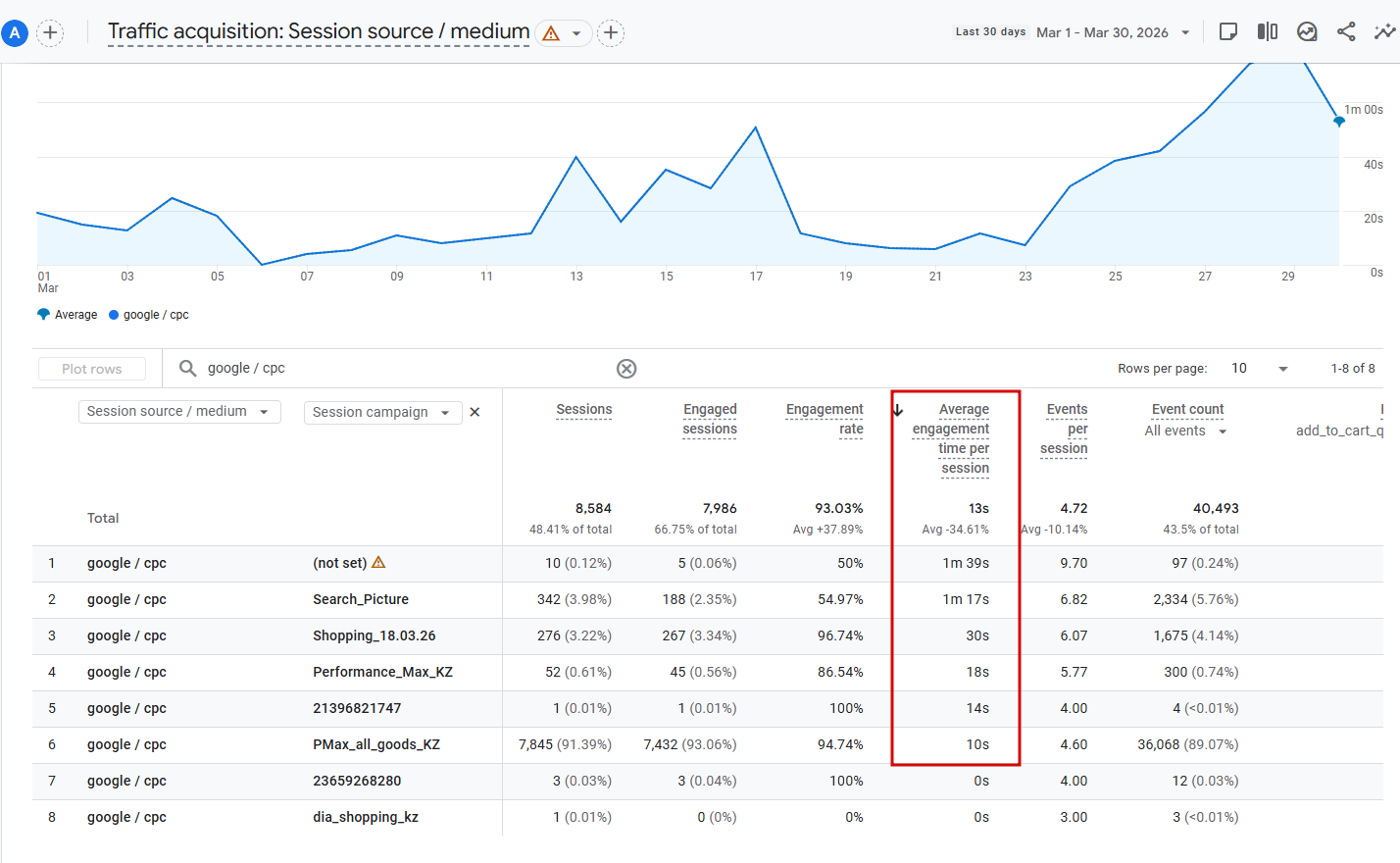Select the Shopping_18.03.26 campaign cell
Image resolution: width=1400 pixels, height=863 pixels.
coord(375,636)
